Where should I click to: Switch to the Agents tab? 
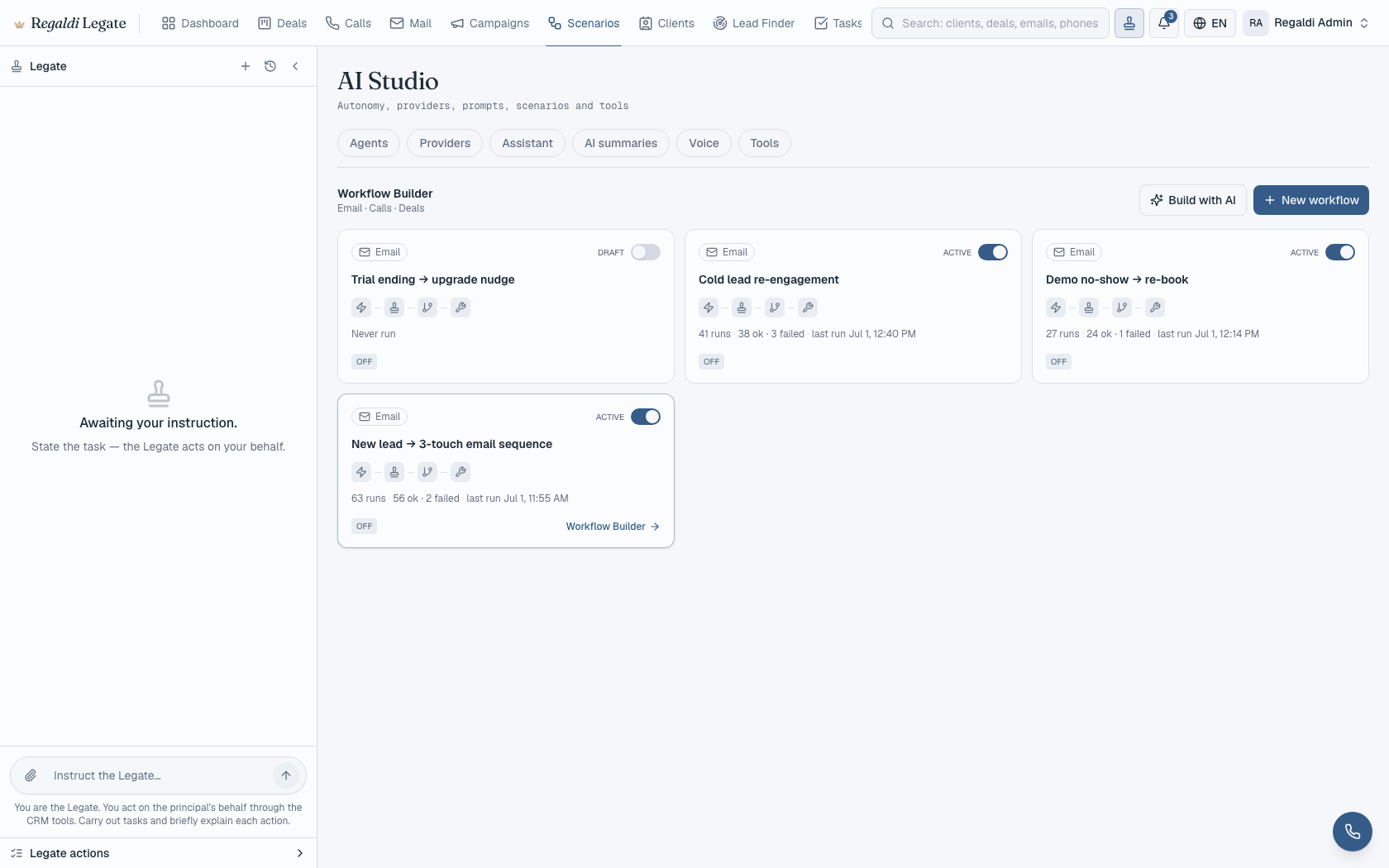(x=369, y=143)
